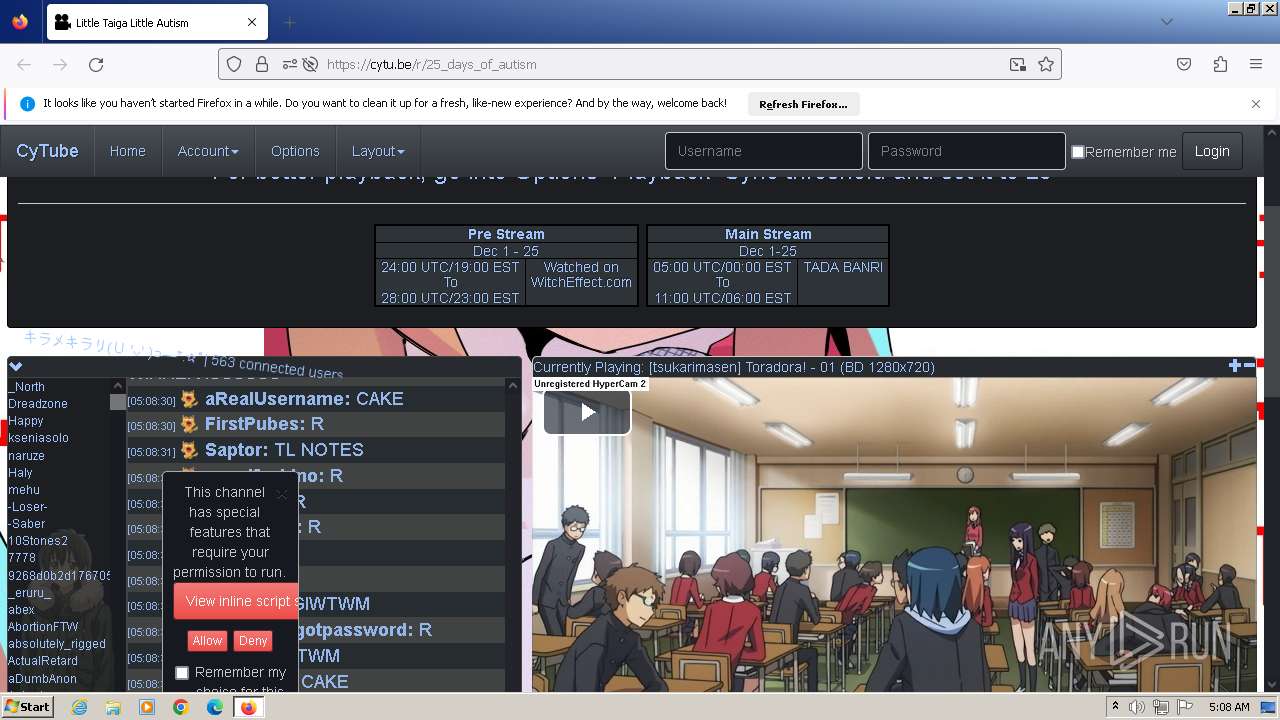Close the script permission popup
The image size is (1280, 720).
pyautogui.click(x=282, y=493)
